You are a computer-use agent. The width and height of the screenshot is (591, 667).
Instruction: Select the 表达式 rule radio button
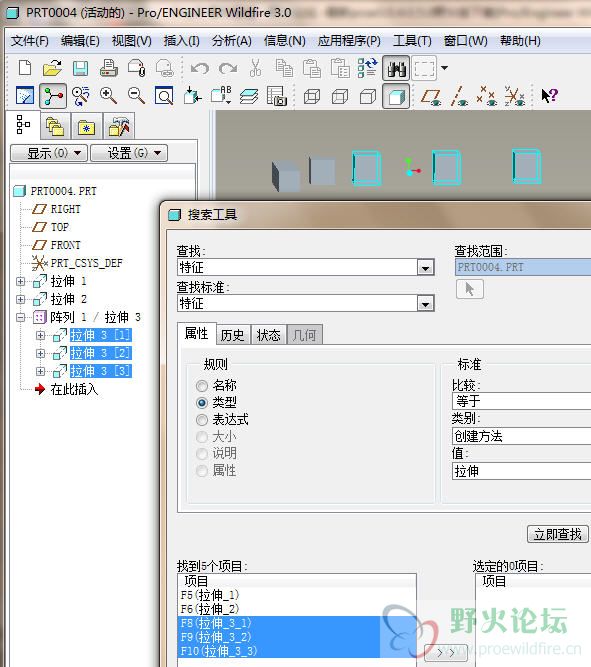click(x=202, y=420)
